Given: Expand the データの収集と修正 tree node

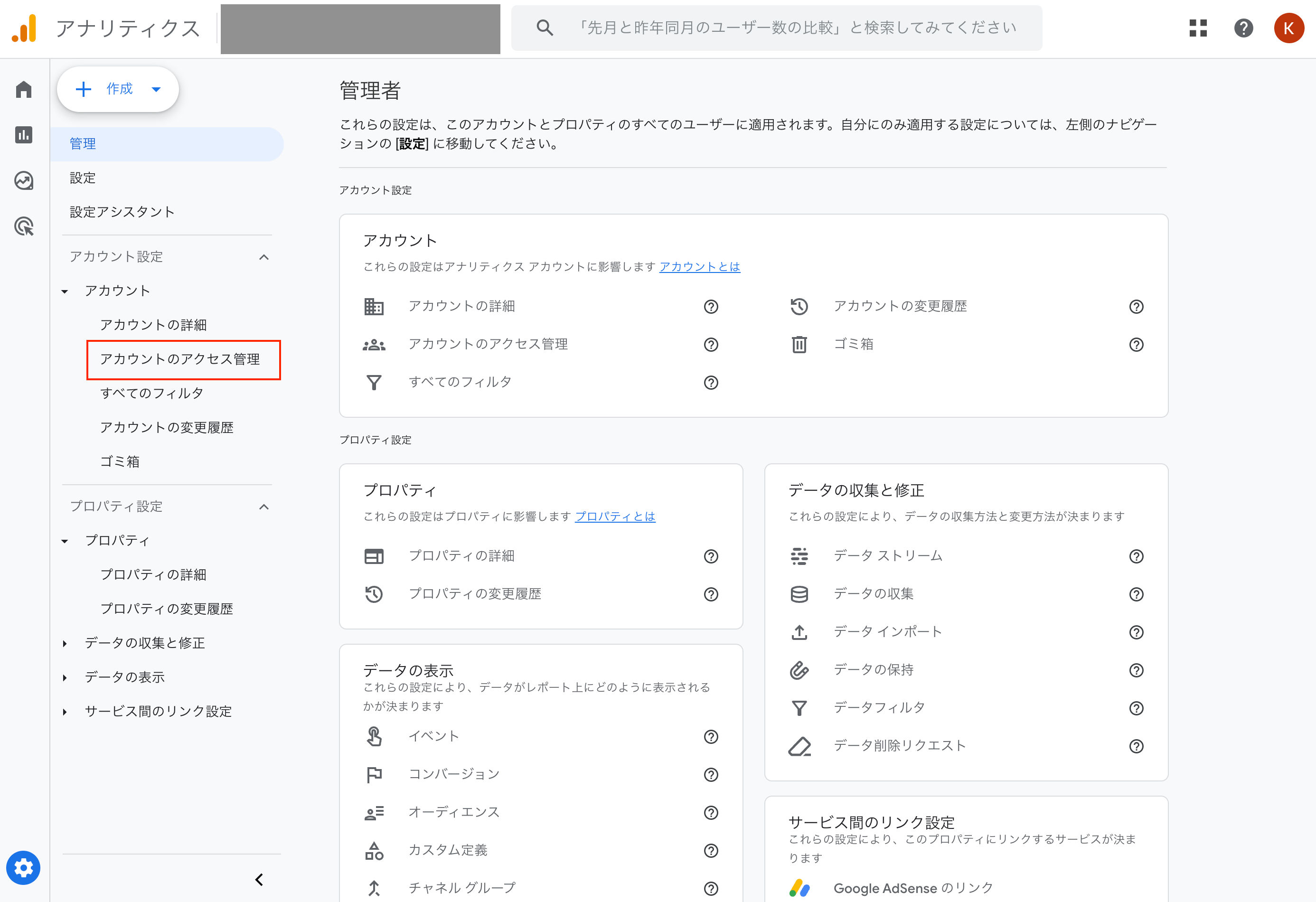Looking at the screenshot, I should pyautogui.click(x=65, y=643).
